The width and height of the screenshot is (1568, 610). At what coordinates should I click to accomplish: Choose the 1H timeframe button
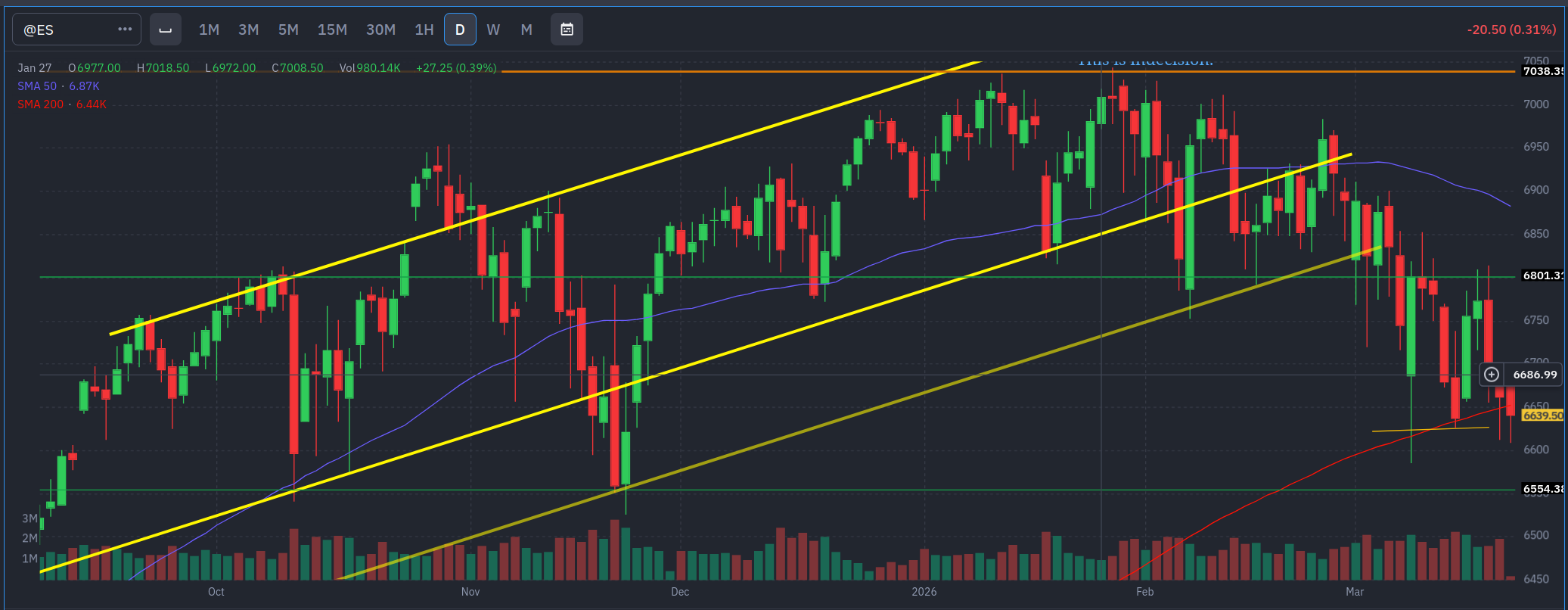[x=424, y=30]
